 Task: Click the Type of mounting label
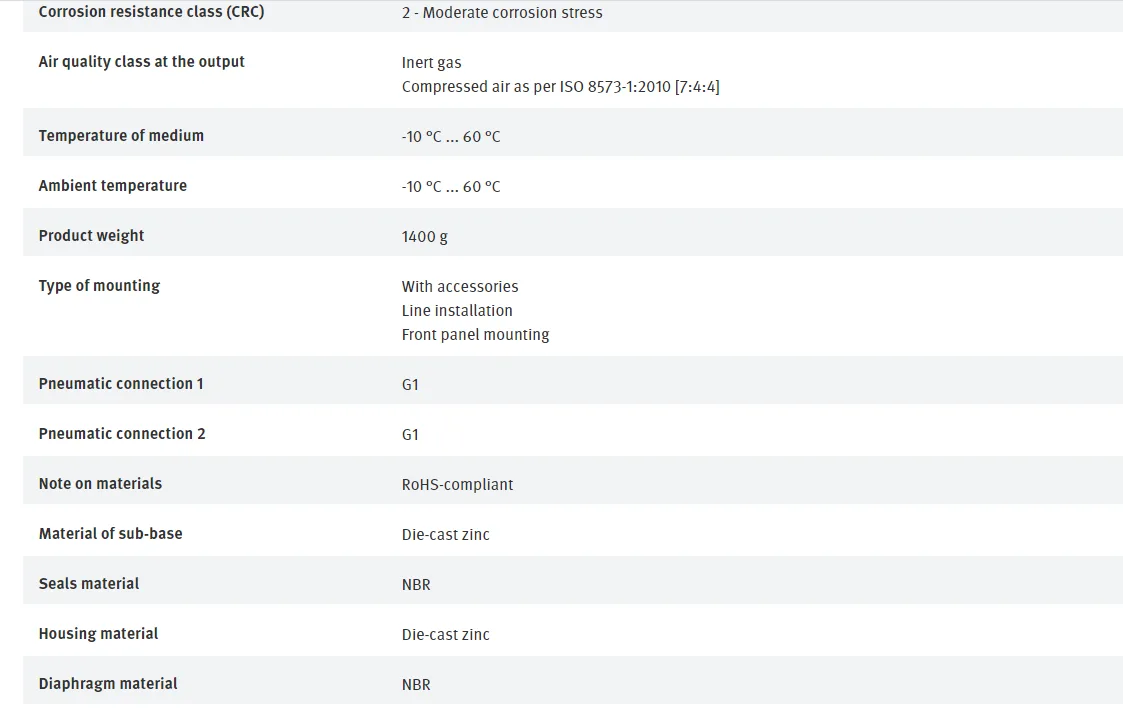[99, 286]
